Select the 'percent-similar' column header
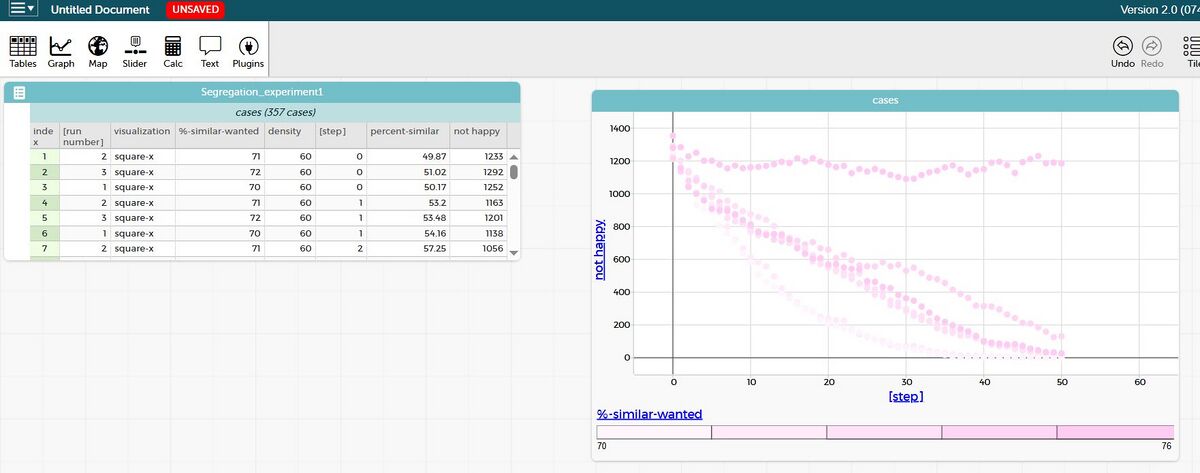The image size is (1200, 473). (x=405, y=131)
